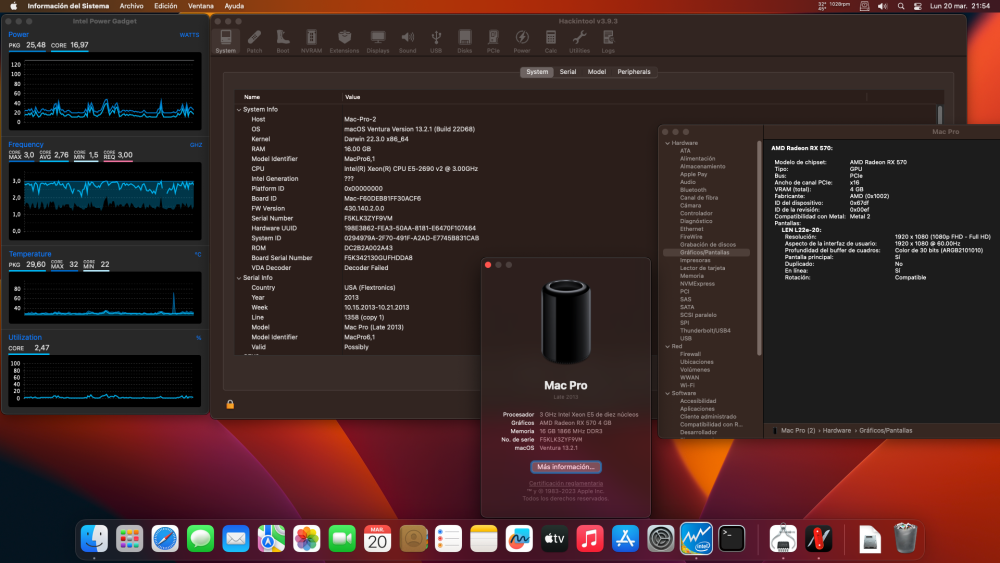Collapse the Red section in System Information sidebar
Image resolution: width=1000 pixels, height=563 pixels.
[667, 347]
